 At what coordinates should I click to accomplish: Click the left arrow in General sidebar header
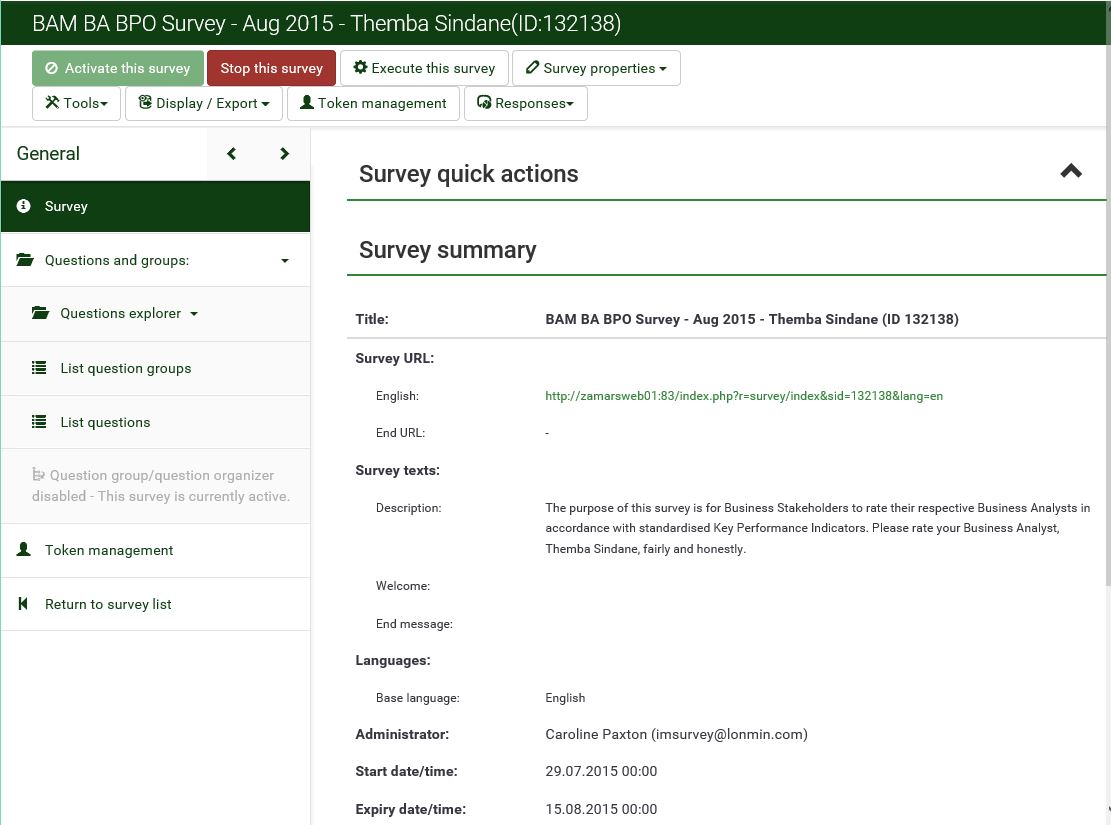click(x=232, y=154)
